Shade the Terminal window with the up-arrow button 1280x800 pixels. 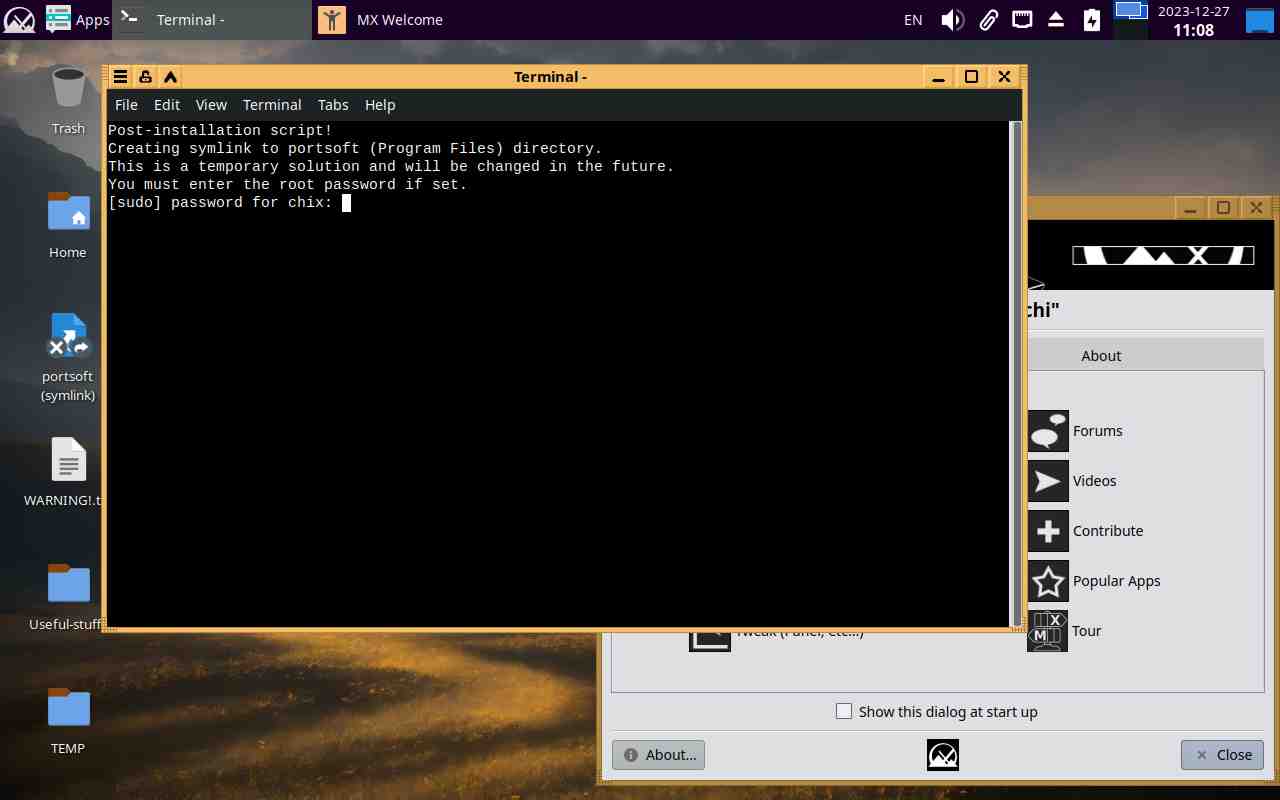point(170,77)
